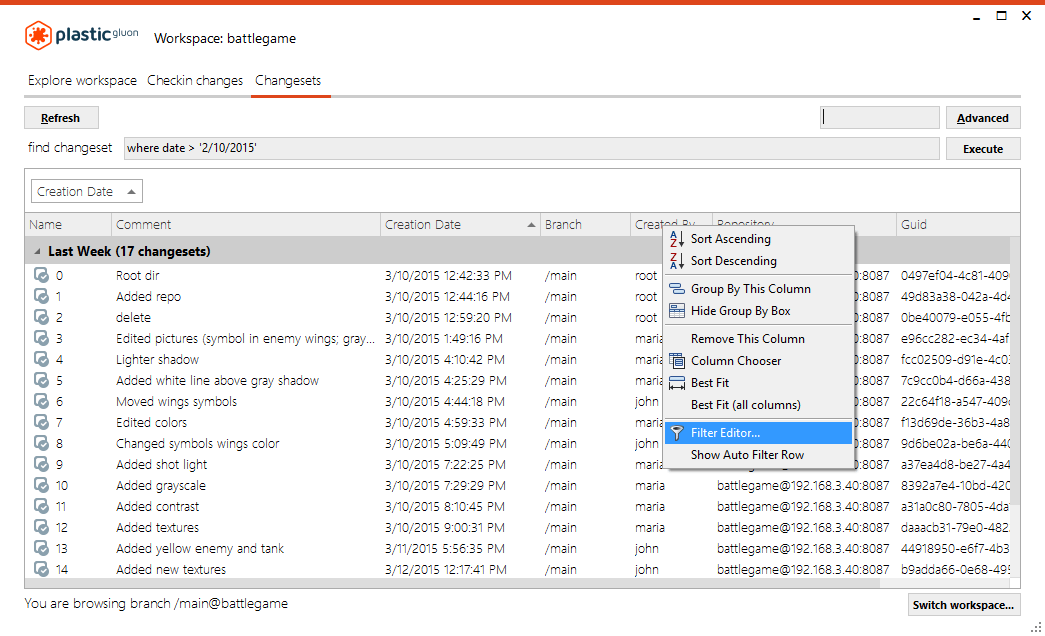Click the repository cell in row 14
1045x636 pixels.
803,569
